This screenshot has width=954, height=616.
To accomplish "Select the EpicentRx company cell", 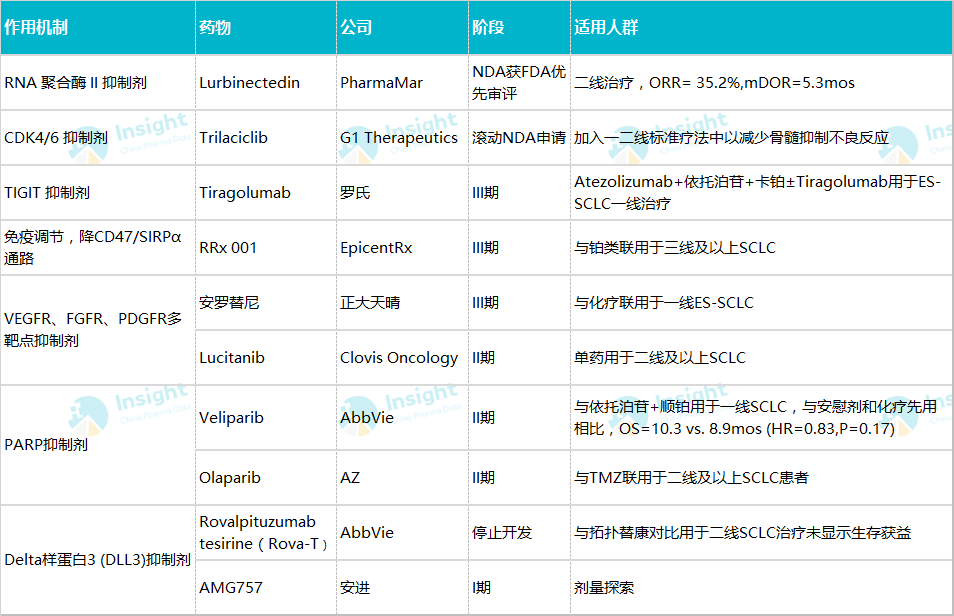I will (402, 248).
